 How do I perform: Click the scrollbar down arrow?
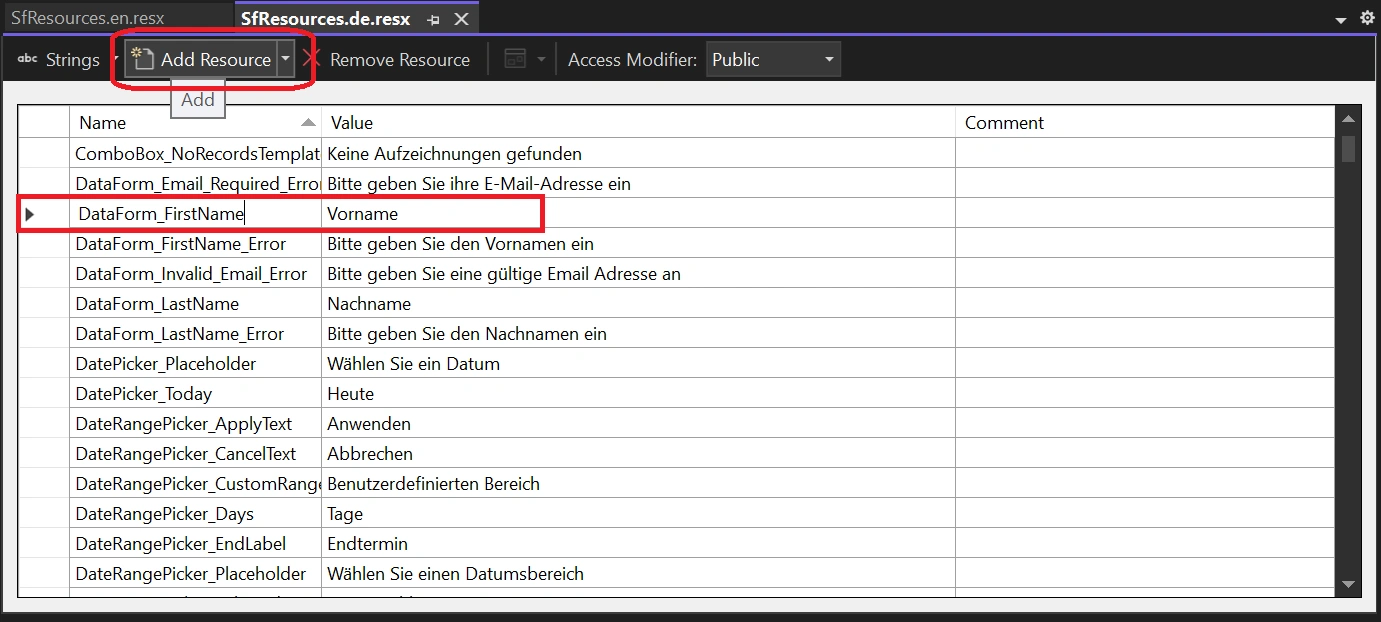click(1348, 584)
